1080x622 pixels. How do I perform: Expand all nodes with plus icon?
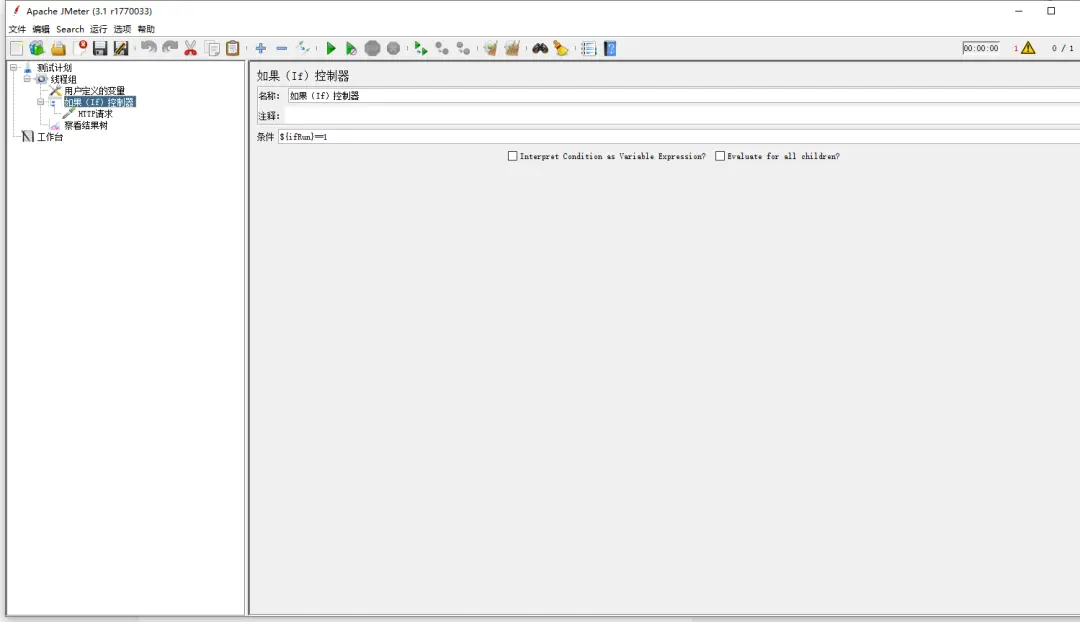(x=260, y=48)
